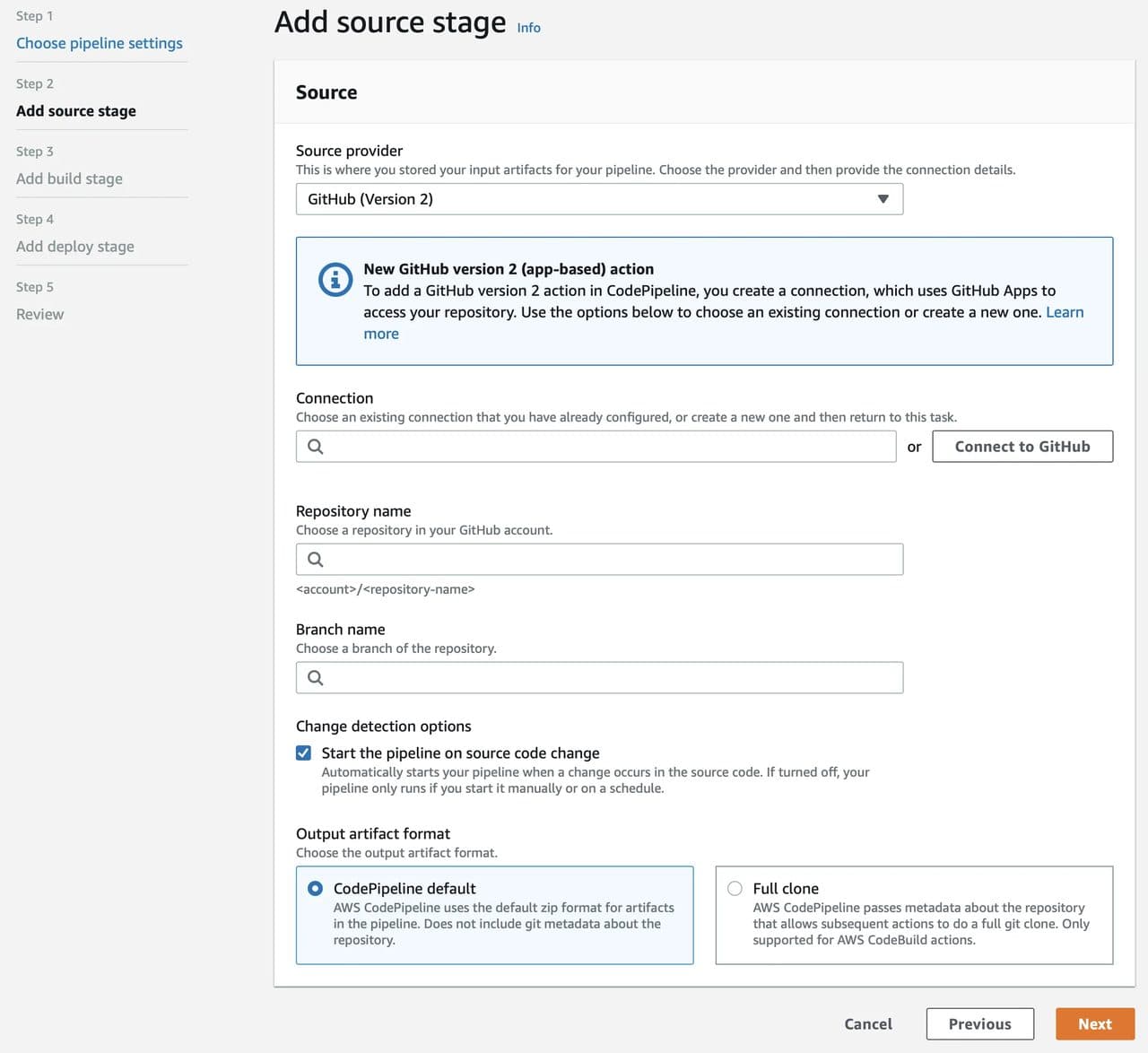Follow the Learn more link in the notice

1065,312
